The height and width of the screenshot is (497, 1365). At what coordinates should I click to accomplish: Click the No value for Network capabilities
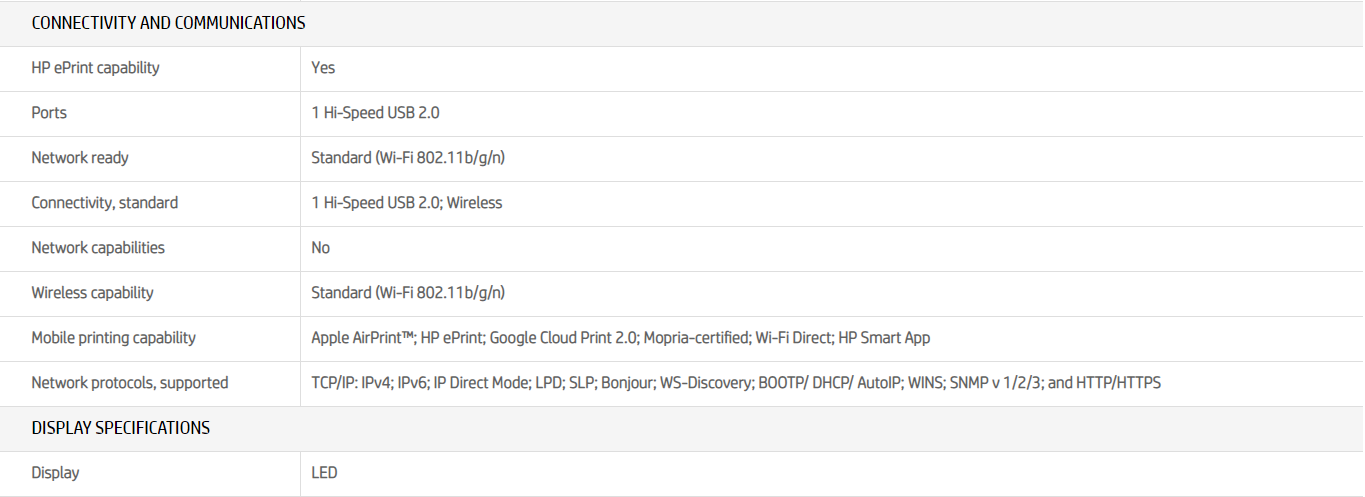coord(320,248)
